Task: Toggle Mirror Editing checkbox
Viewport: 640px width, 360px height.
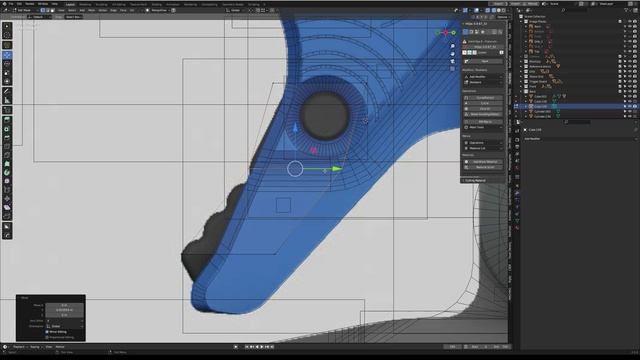Action: coord(47,332)
